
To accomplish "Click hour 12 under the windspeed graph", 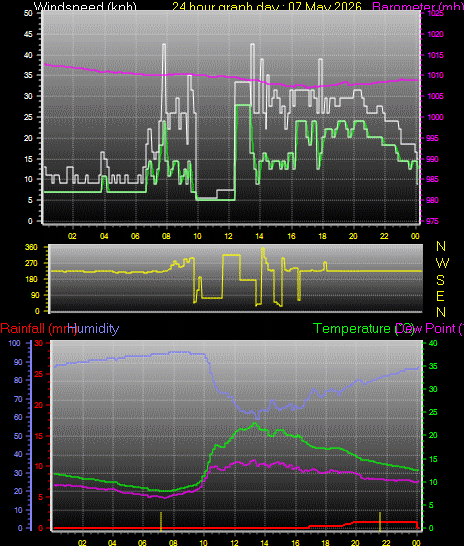I will coord(228,236).
